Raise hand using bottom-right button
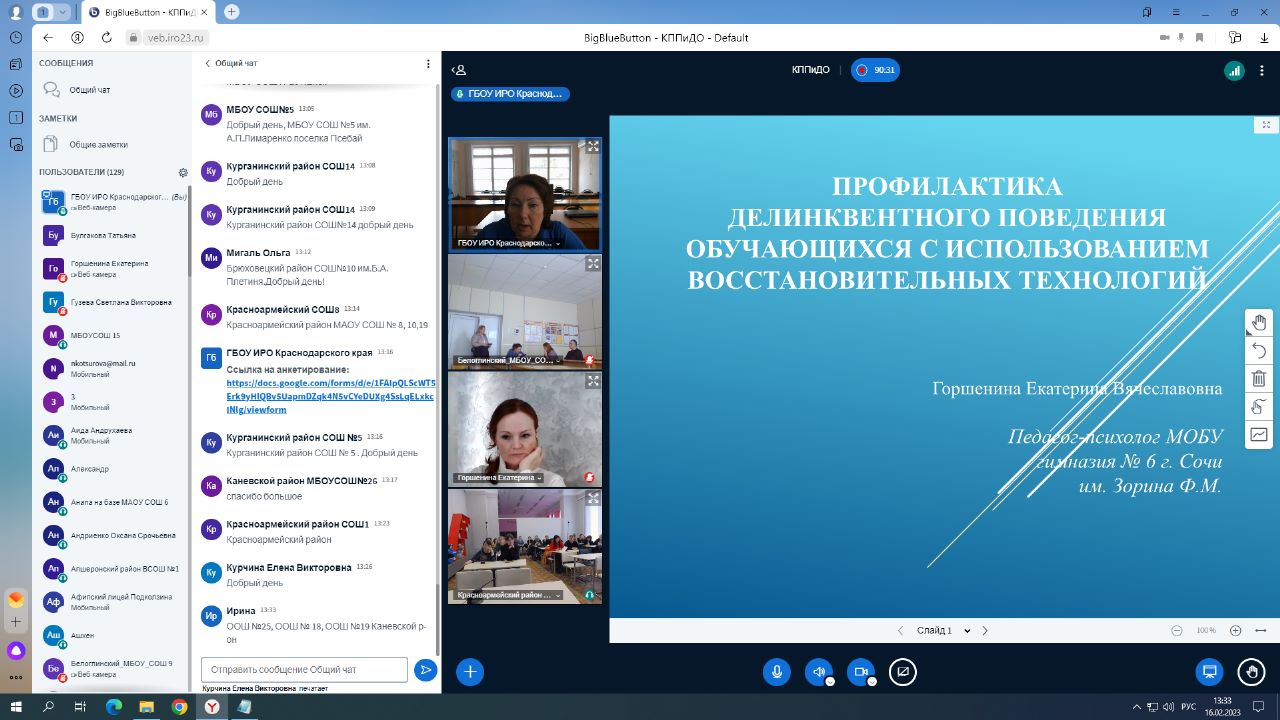This screenshot has height=720, width=1280. [x=1250, y=672]
